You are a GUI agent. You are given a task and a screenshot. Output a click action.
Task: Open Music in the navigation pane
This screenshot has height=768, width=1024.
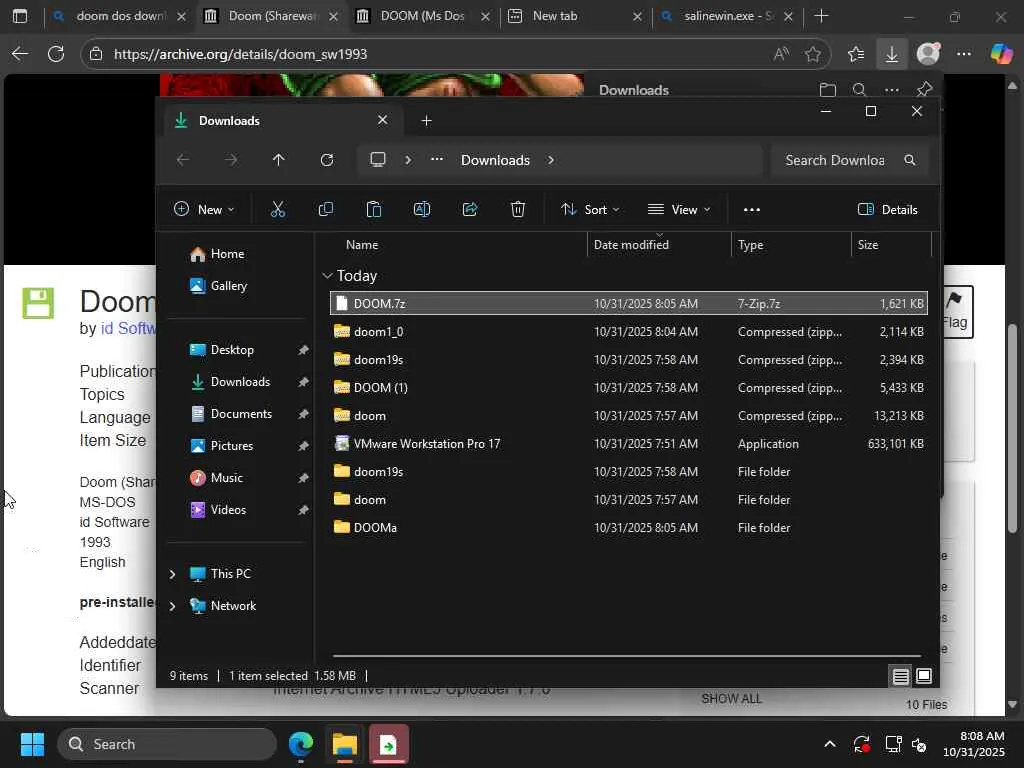[227, 478]
